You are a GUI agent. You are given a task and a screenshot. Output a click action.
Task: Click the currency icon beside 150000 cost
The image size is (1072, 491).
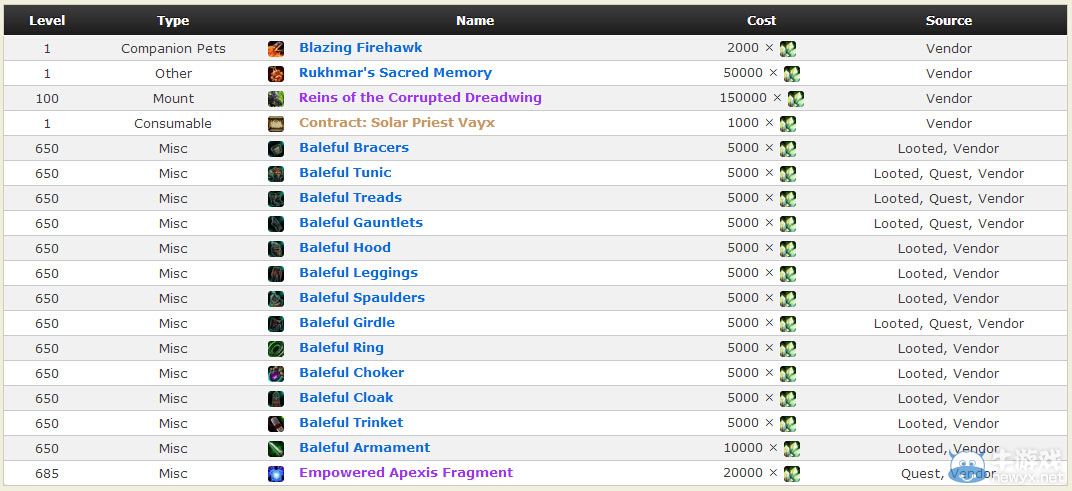point(796,98)
